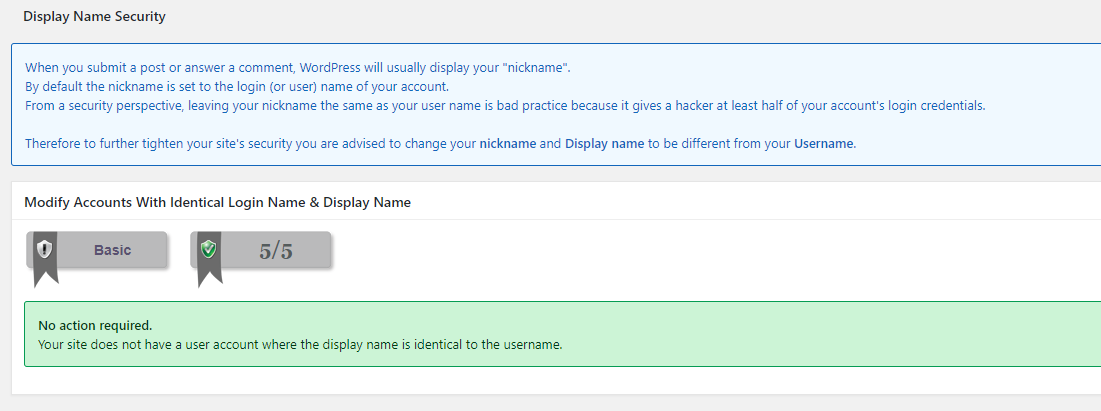Screen dimensions: 1101x411
Task: Click the "Basic" security level label
Action: pyautogui.click(x=112, y=250)
